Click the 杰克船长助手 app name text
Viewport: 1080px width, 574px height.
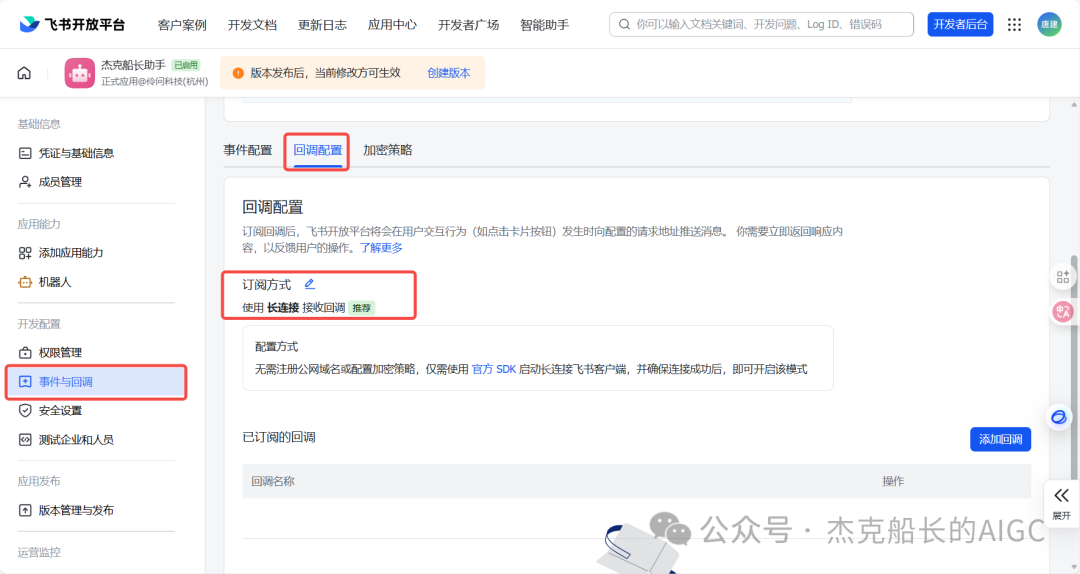tap(134, 65)
